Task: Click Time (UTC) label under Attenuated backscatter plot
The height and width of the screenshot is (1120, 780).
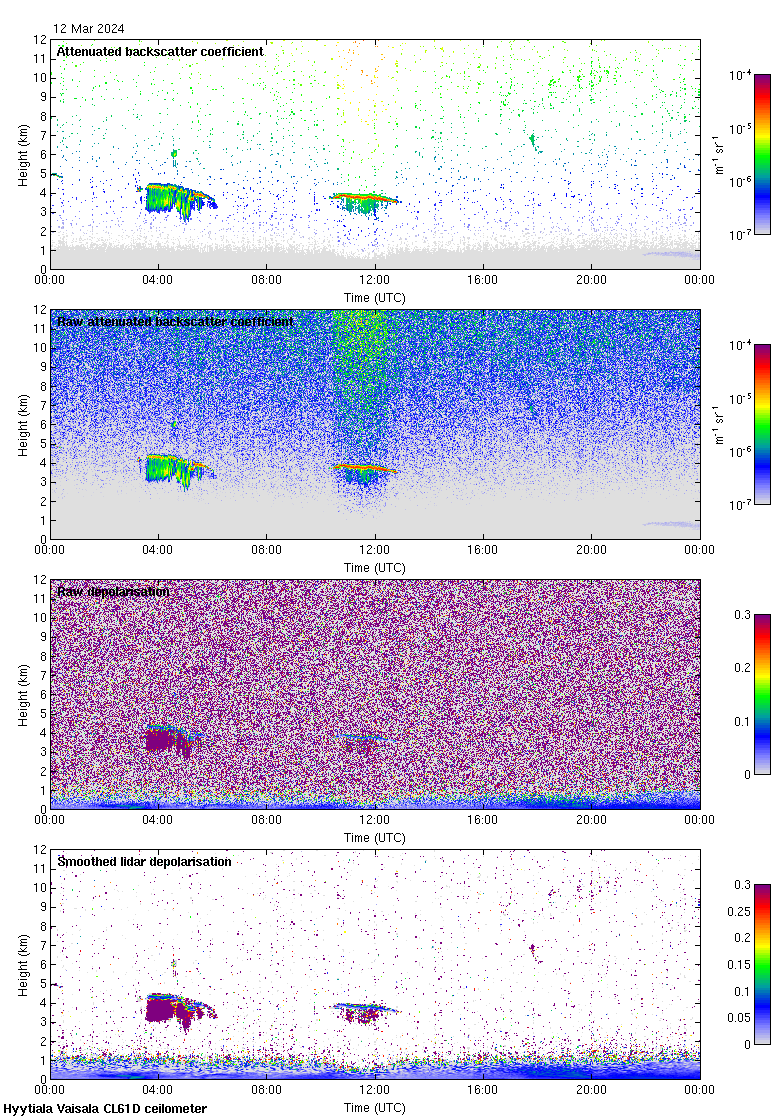Action: (x=374, y=298)
